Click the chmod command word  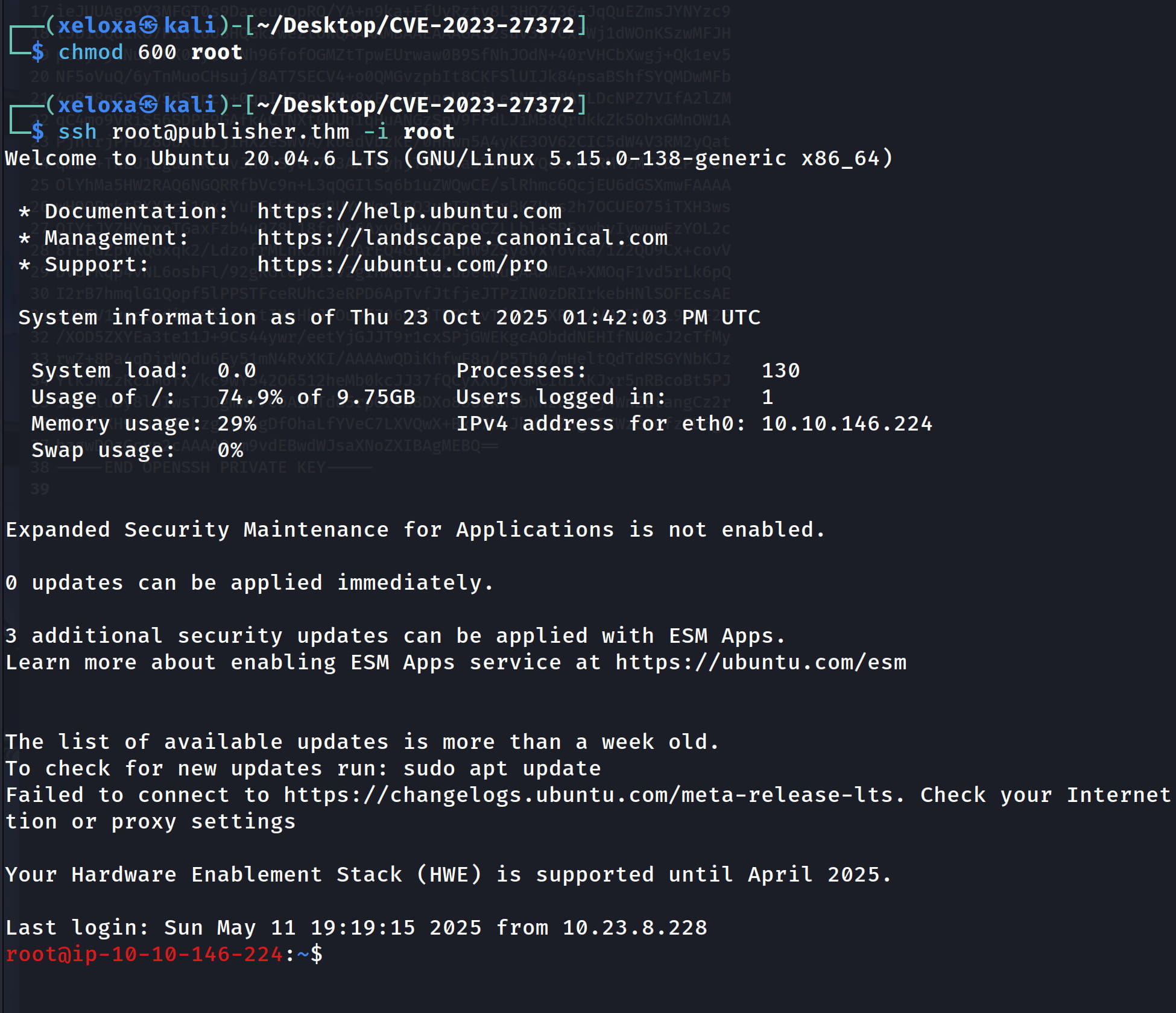point(90,52)
